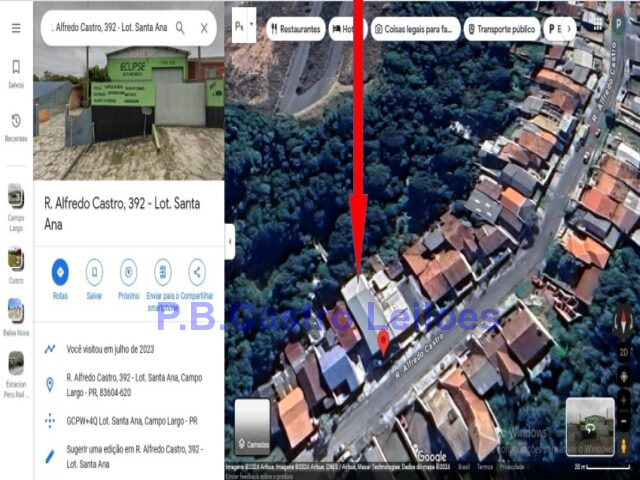Open the hamburger menu

point(16,28)
